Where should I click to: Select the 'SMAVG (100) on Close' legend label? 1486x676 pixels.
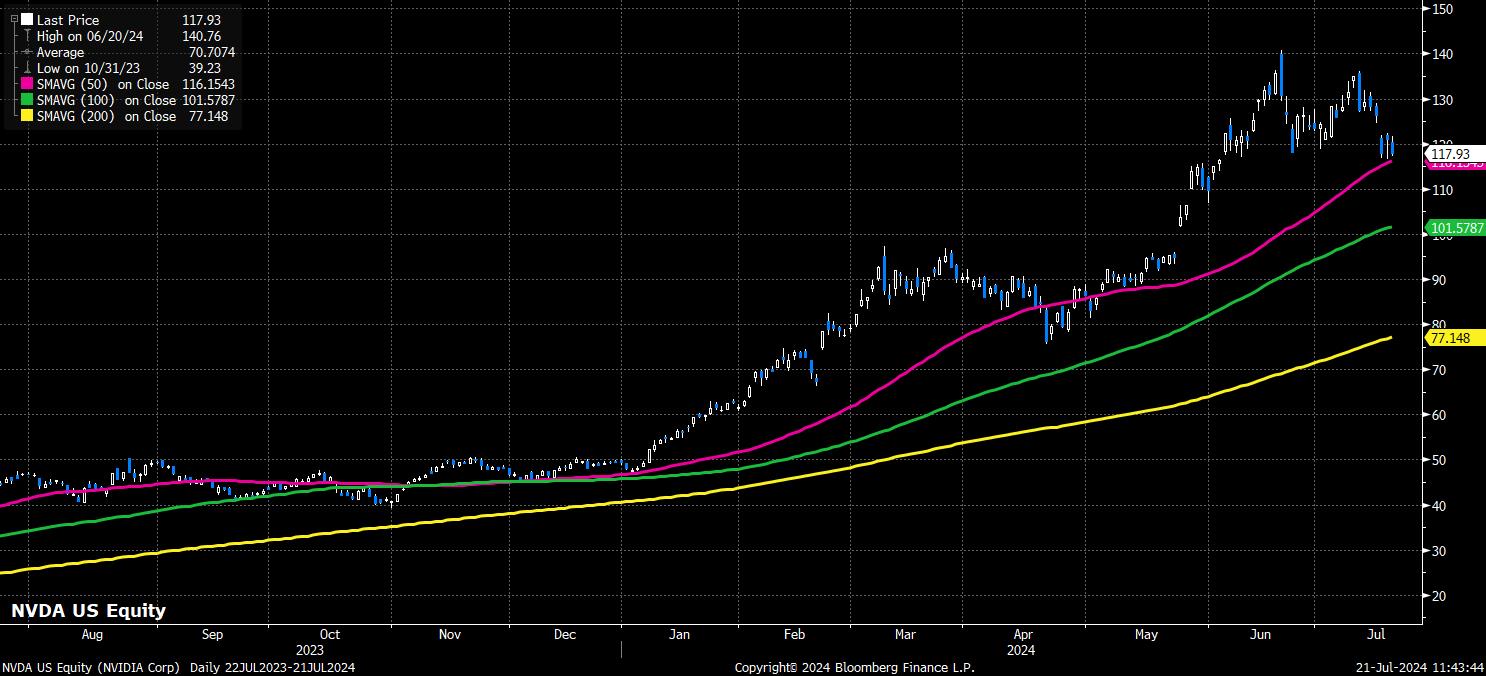(x=107, y=100)
